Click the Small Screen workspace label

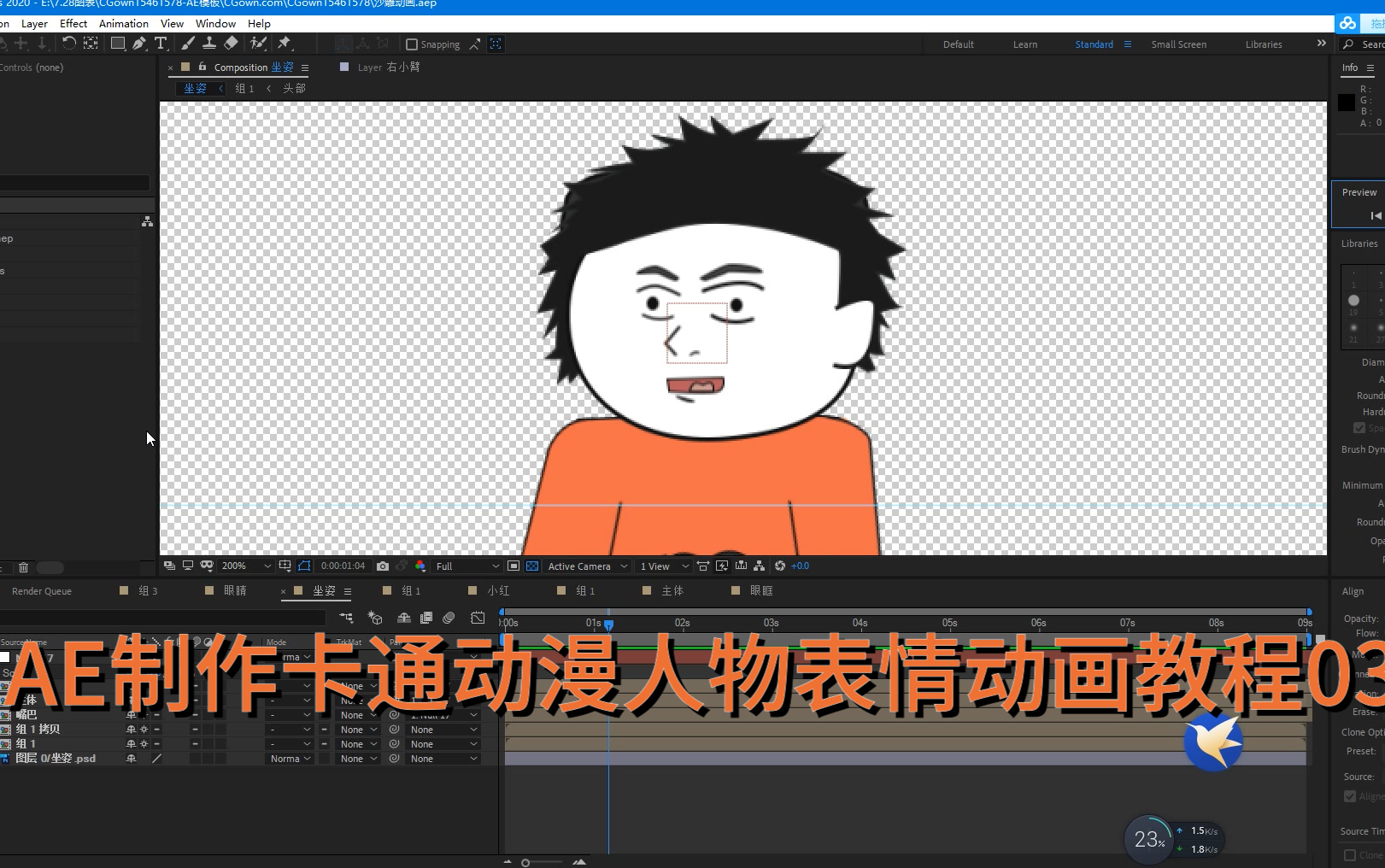1179,44
